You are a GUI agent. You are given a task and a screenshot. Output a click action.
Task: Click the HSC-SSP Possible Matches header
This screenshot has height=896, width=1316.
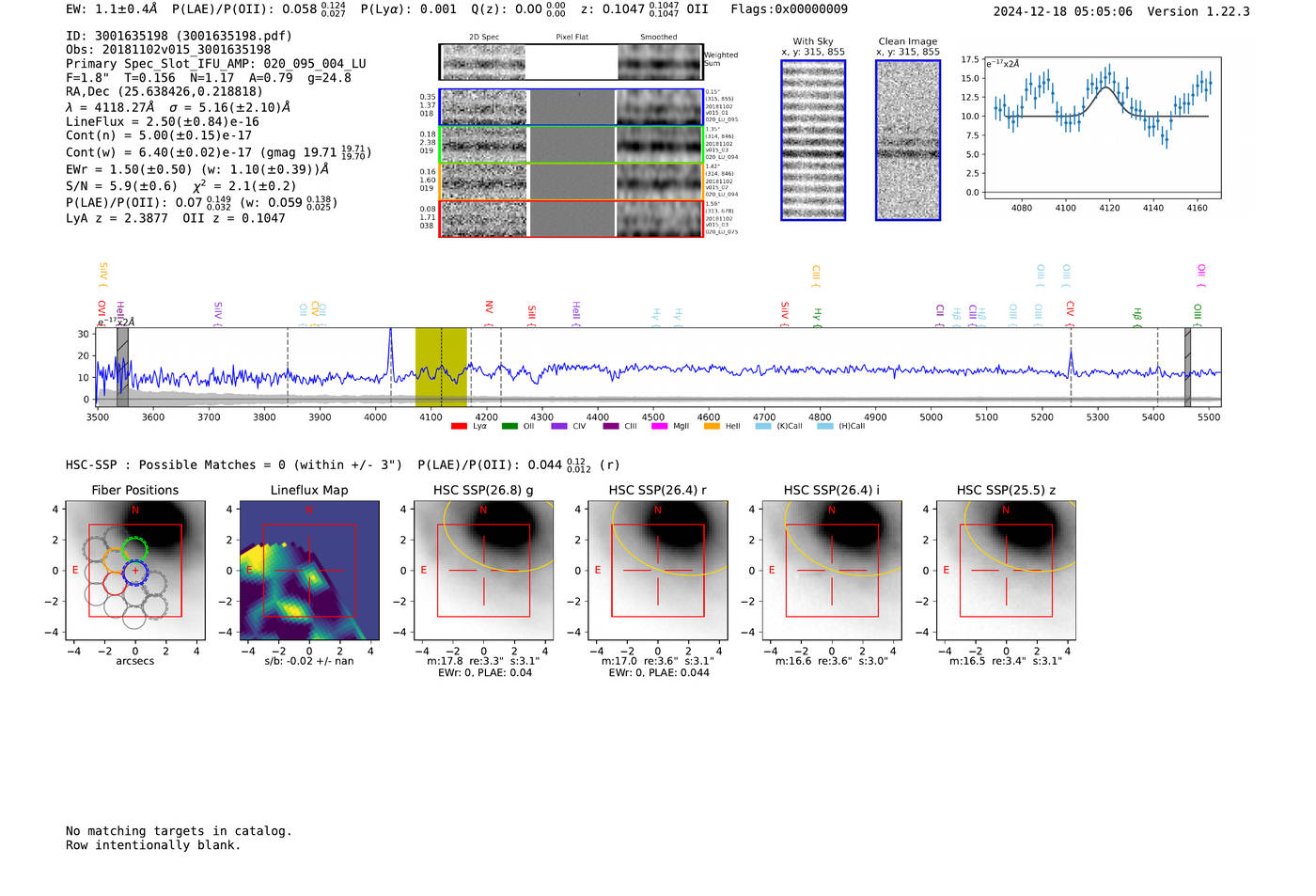pos(234,464)
